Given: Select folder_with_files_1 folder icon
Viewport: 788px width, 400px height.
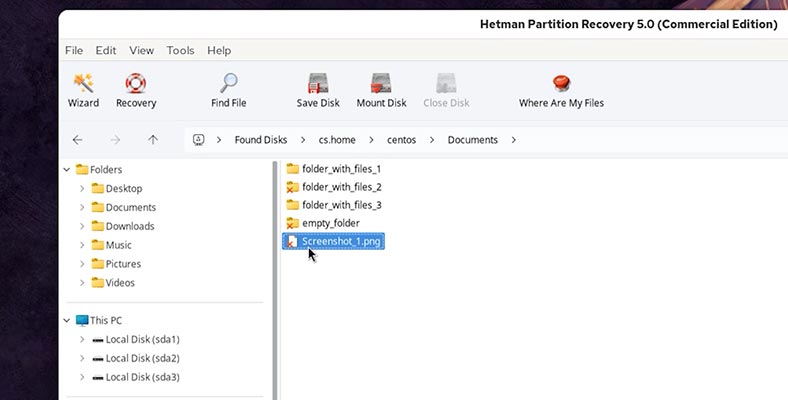Looking at the screenshot, I should [292, 169].
